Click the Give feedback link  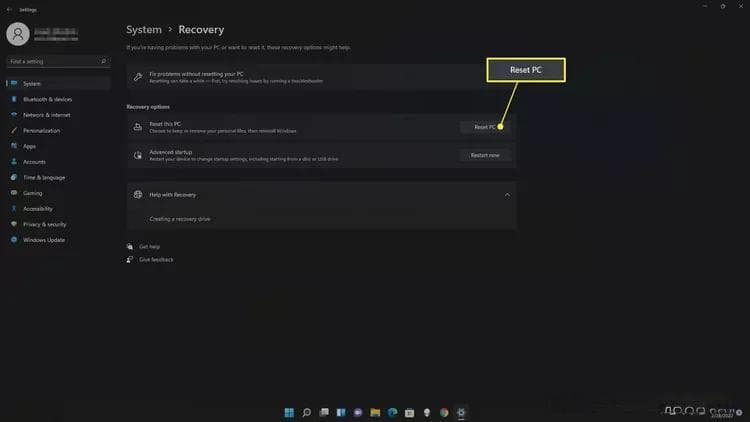pos(156,259)
